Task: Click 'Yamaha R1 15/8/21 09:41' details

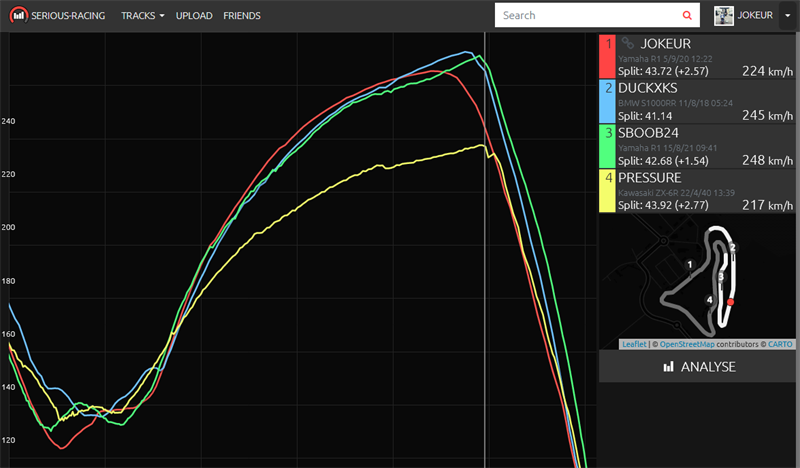Action: point(667,148)
